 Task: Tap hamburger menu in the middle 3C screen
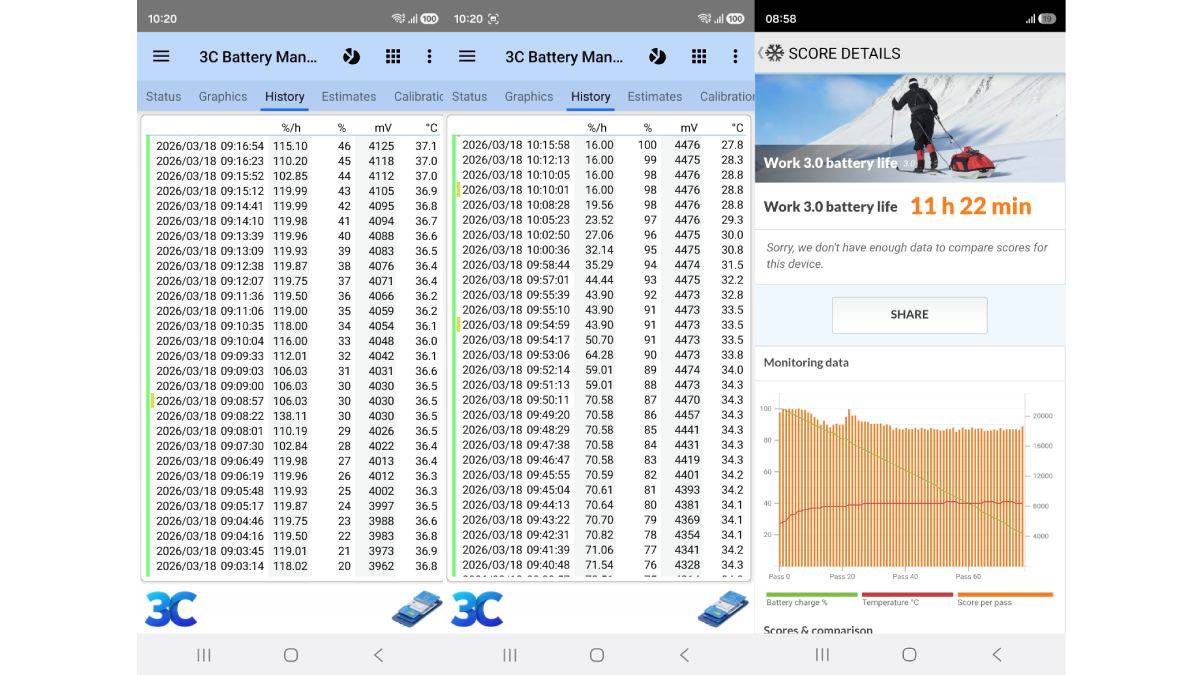click(467, 57)
